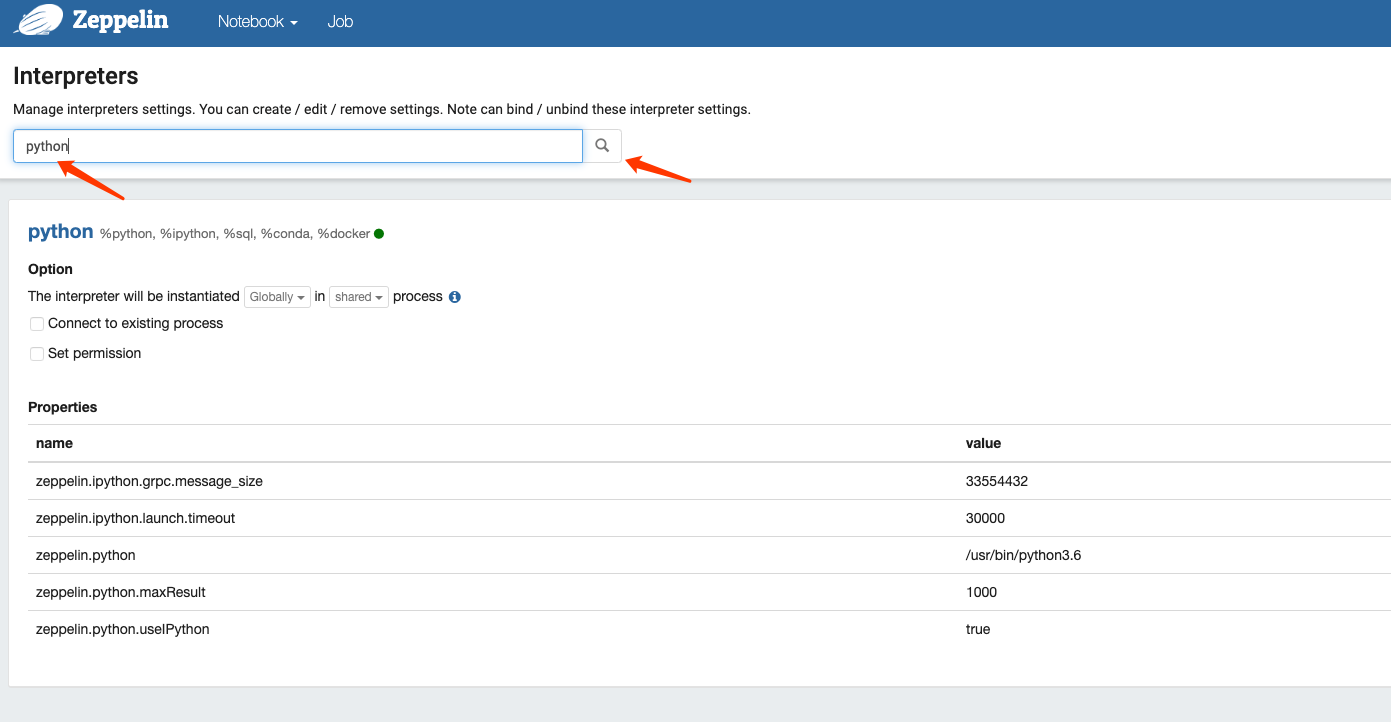Select zeppelin.python.maxResult property name
Image resolution: width=1391 pixels, height=722 pixels.
coord(120,592)
